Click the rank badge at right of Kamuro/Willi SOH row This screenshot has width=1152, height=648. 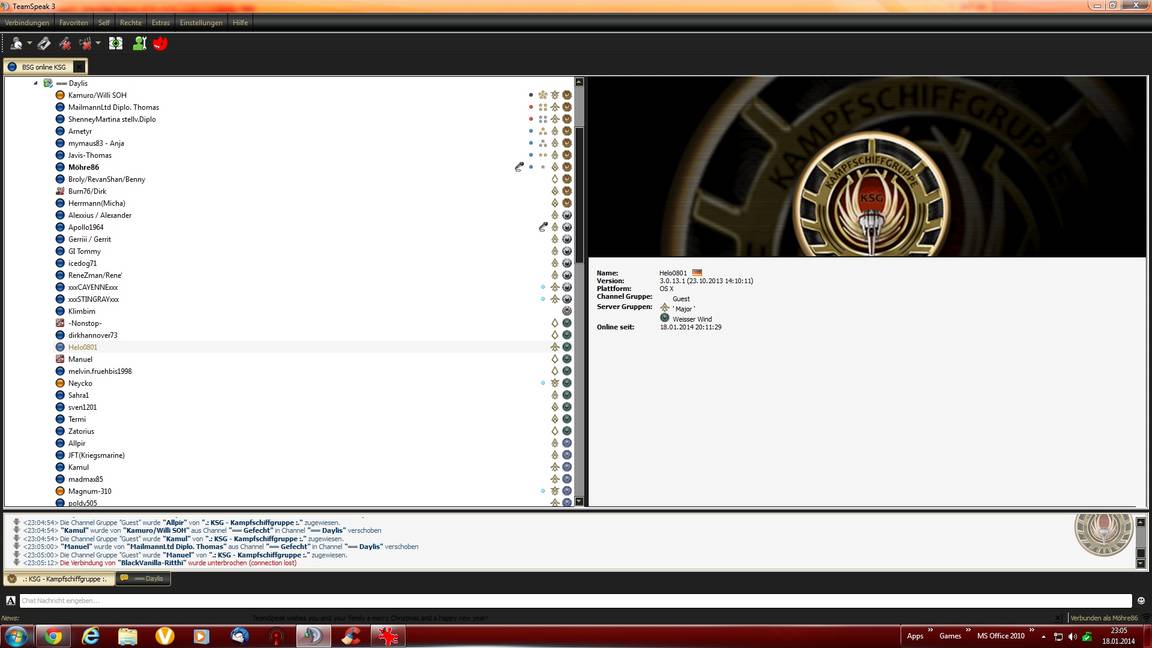coord(566,96)
